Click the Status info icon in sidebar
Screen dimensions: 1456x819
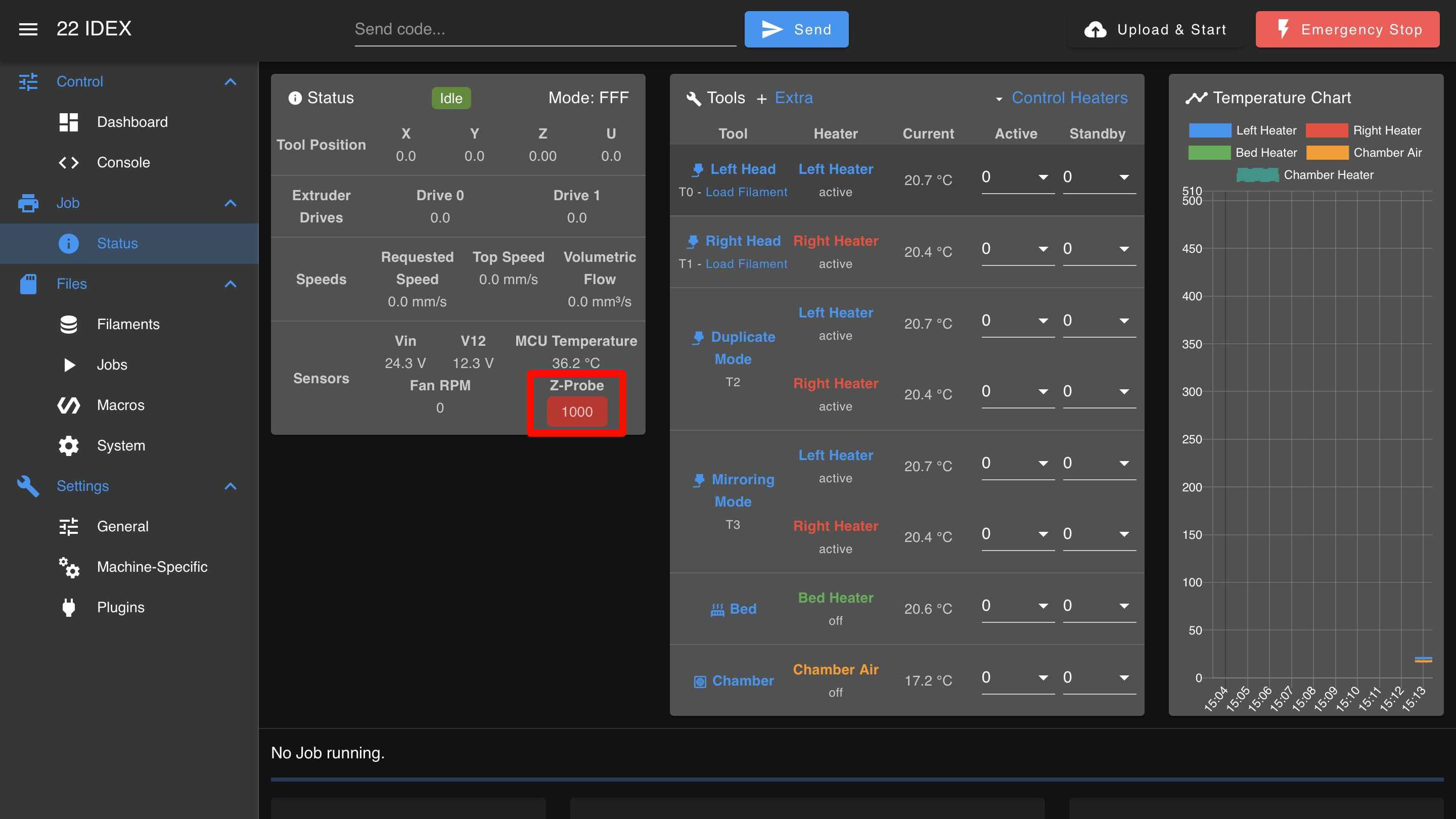(x=68, y=244)
